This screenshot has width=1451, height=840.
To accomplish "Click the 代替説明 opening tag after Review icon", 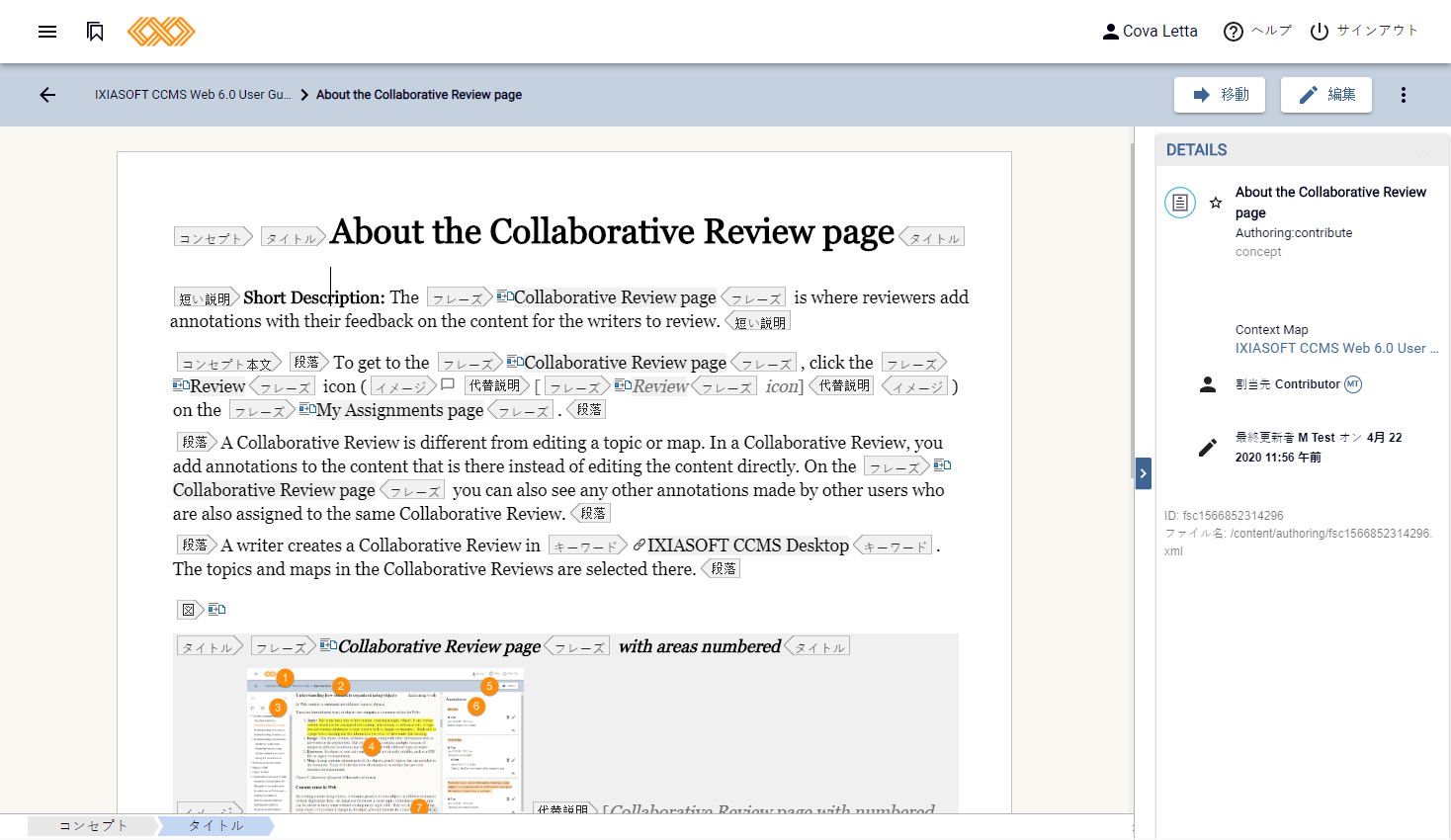I will [x=496, y=385].
